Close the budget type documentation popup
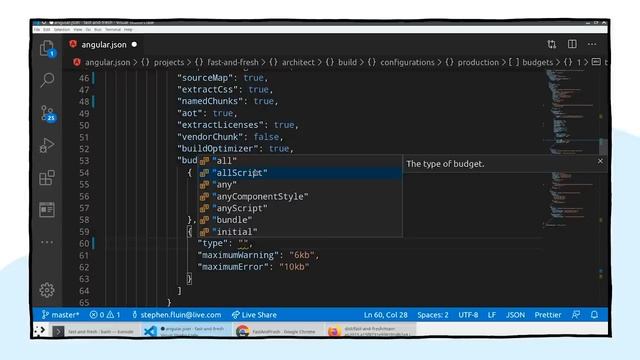This screenshot has width=640, height=360. pyautogui.click(x=600, y=161)
